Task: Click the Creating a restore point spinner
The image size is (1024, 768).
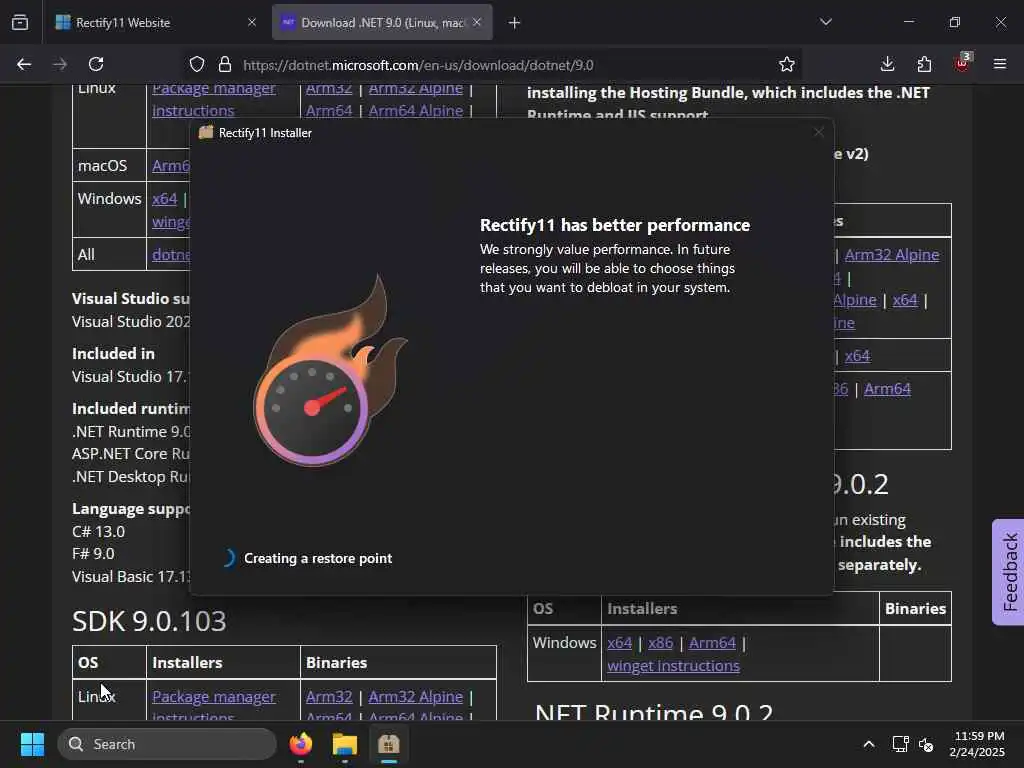Action: [228, 558]
